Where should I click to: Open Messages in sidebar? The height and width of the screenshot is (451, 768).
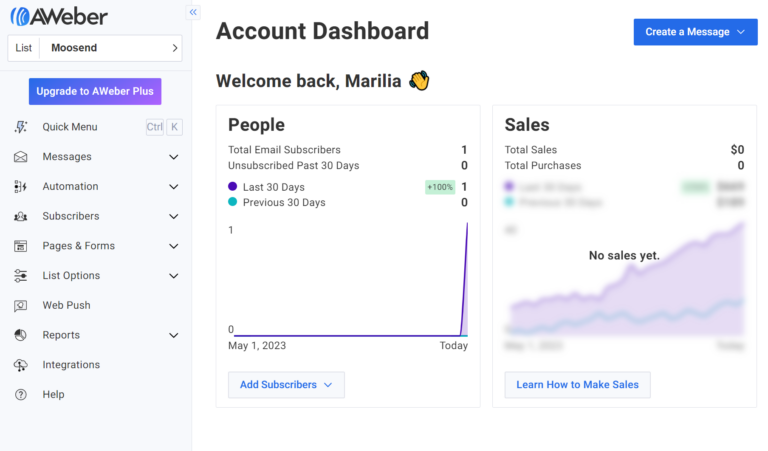point(67,157)
